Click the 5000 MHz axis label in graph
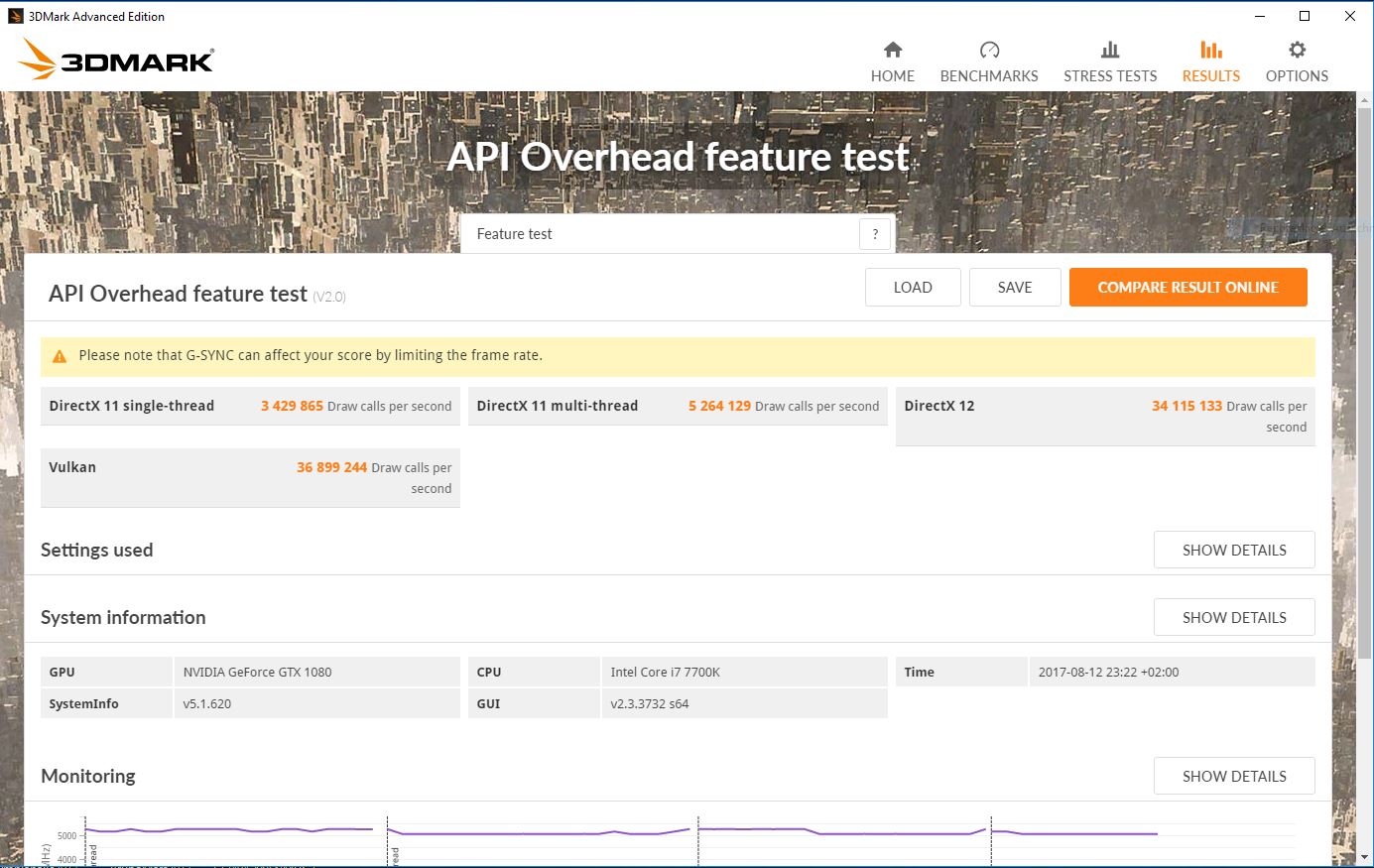1374x868 pixels. pos(66,835)
